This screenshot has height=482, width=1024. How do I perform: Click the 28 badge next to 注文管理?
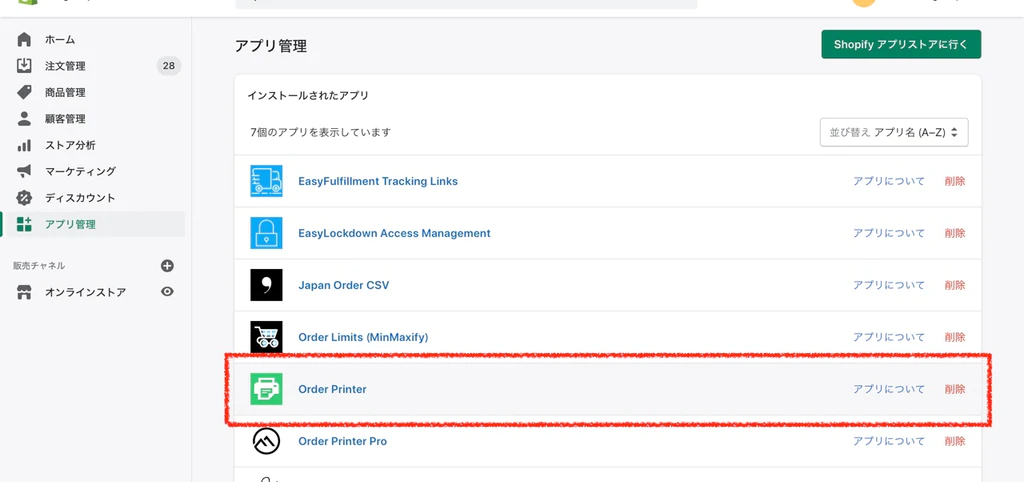point(168,66)
